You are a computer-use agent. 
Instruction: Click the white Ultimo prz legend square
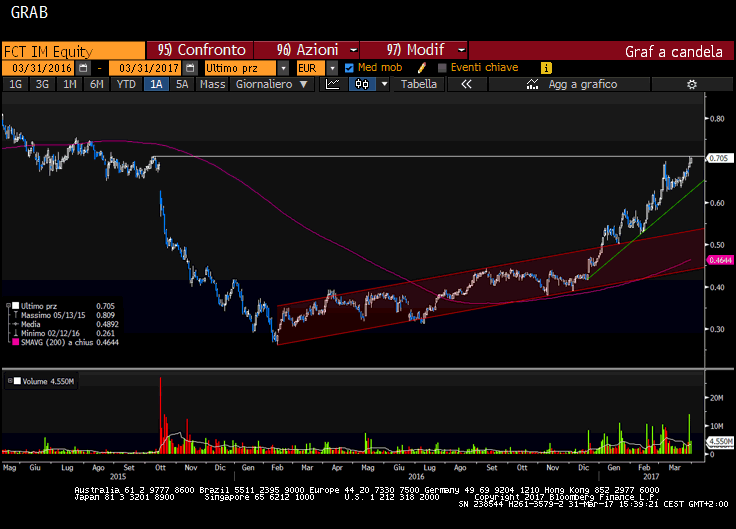click(x=15, y=306)
